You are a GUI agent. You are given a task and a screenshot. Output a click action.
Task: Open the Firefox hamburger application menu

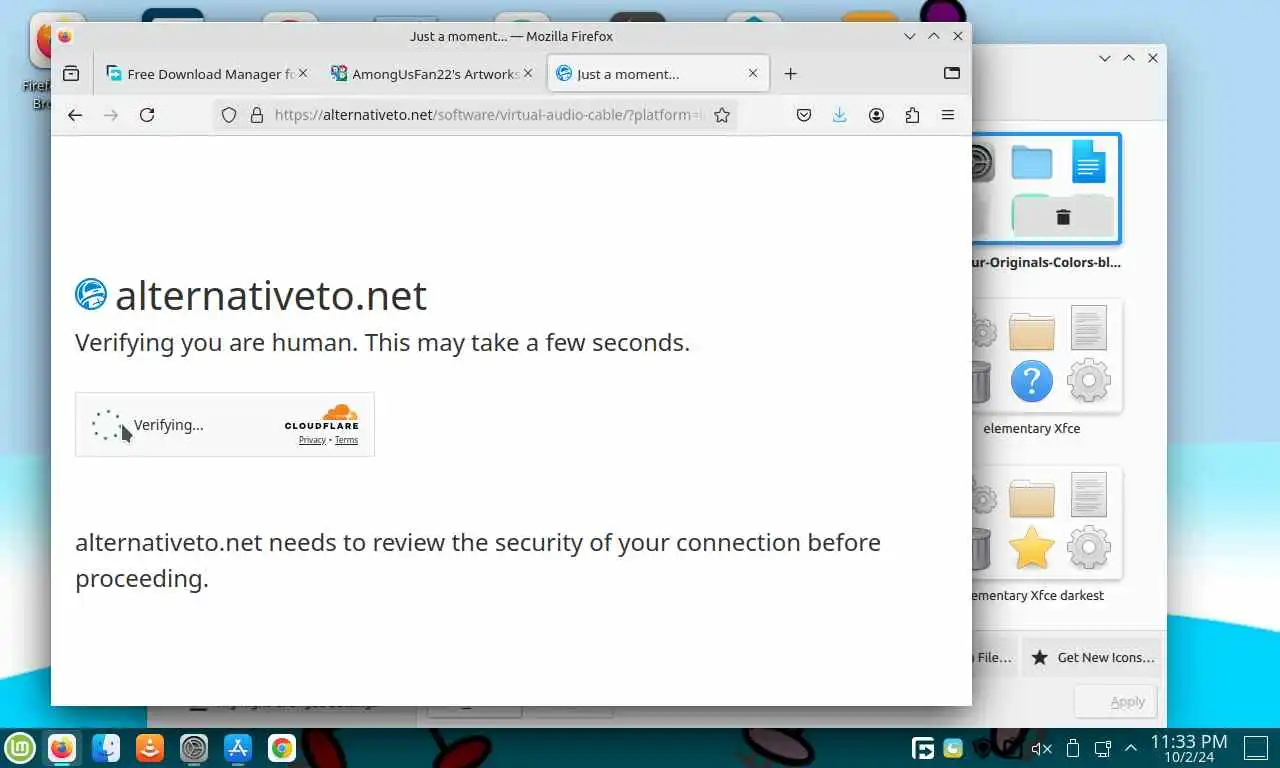click(948, 115)
